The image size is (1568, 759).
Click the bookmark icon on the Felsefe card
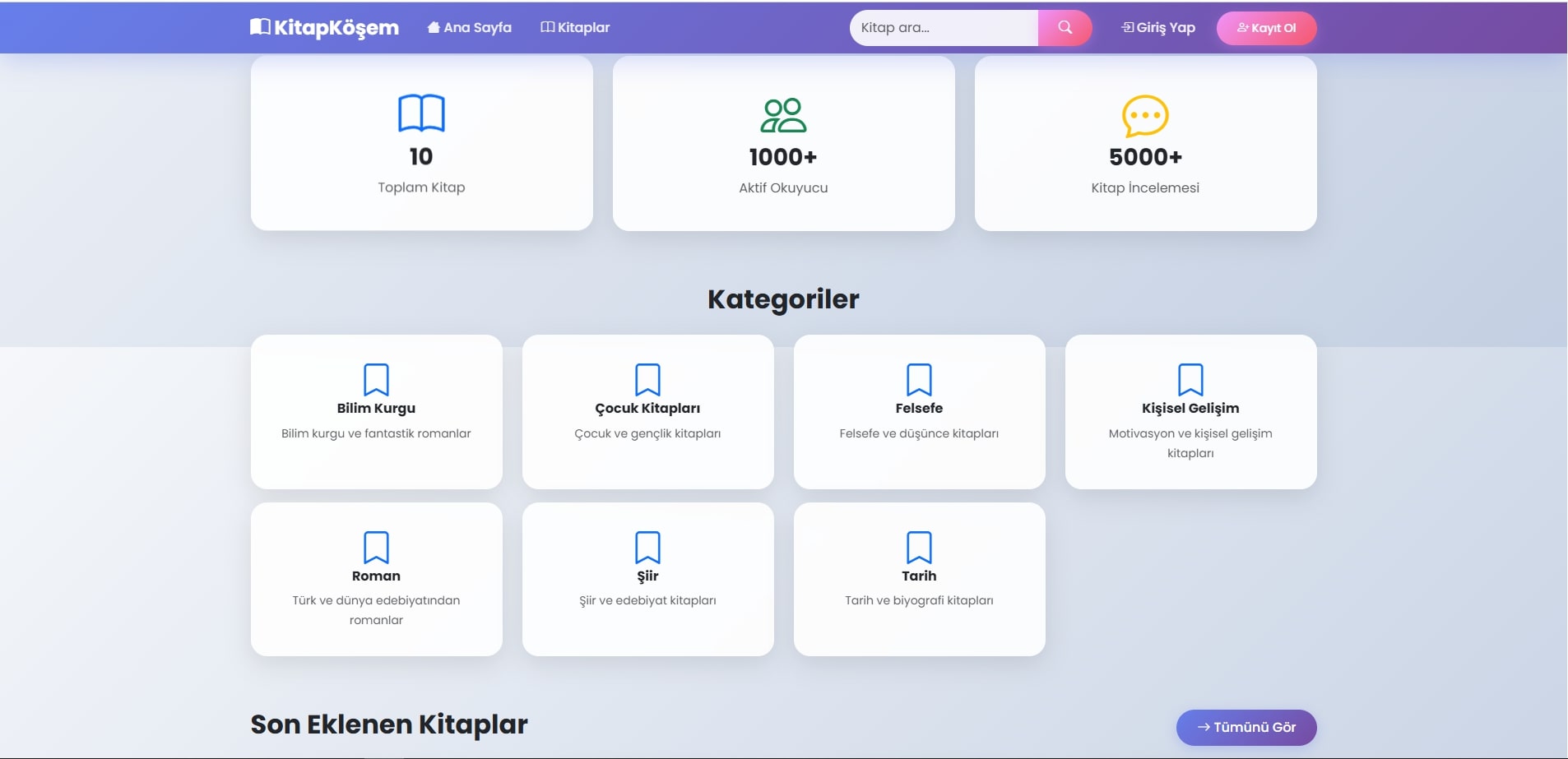pyautogui.click(x=920, y=380)
